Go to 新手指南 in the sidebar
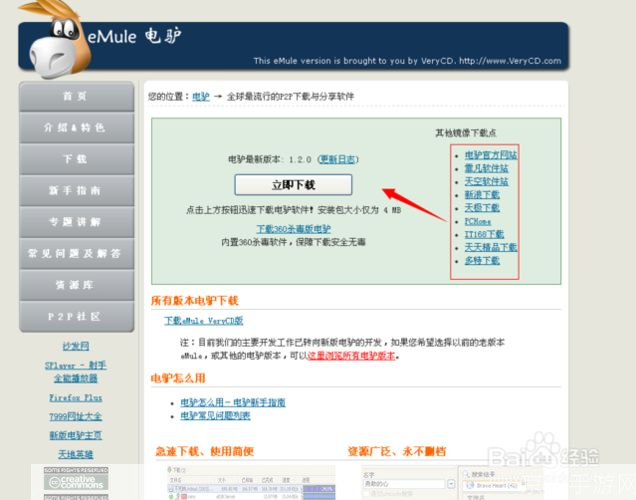This screenshot has height=500, width=636. [x=76, y=191]
